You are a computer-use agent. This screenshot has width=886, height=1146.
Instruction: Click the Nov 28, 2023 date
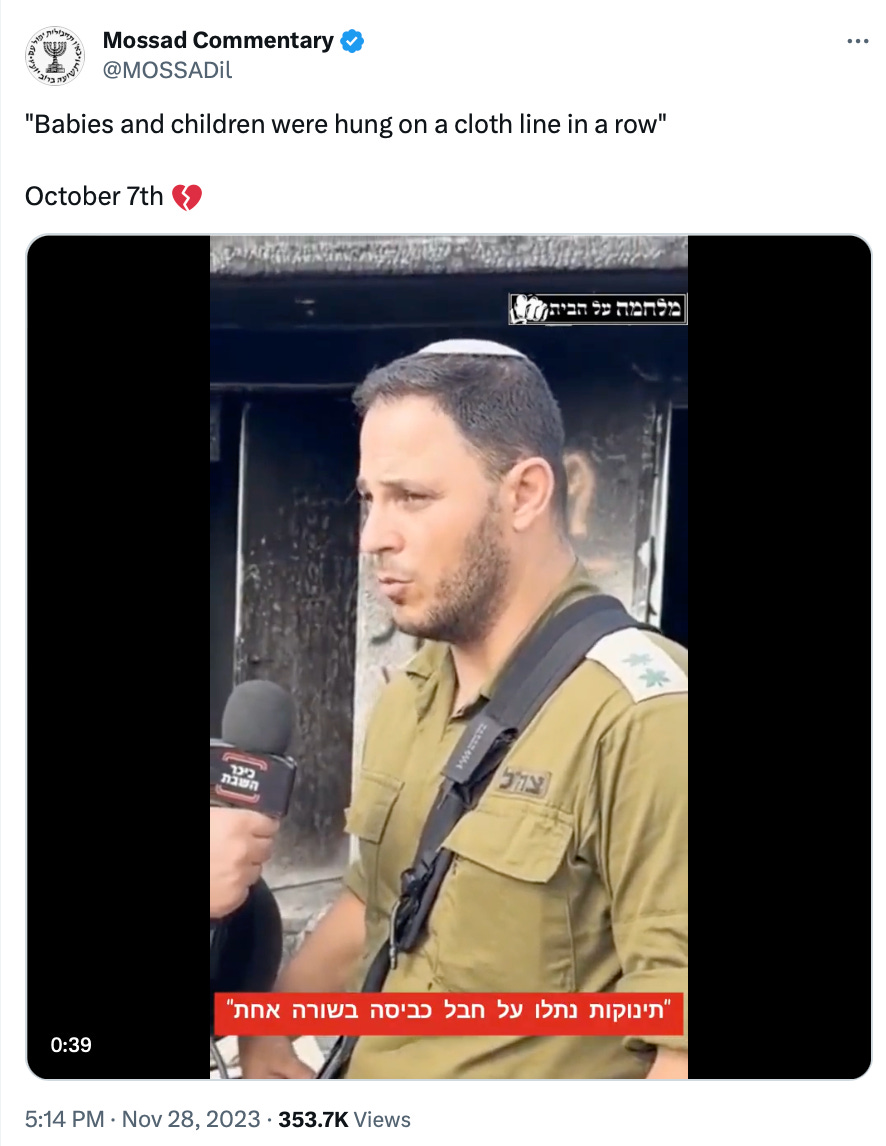point(191,1119)
